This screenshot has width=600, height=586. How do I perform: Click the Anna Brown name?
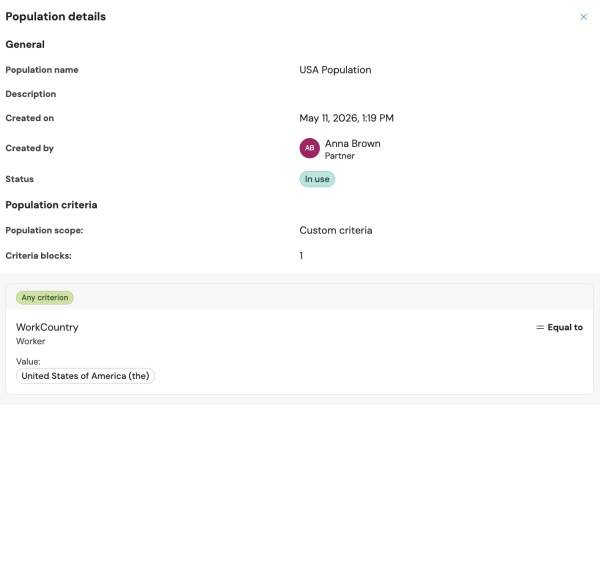pyautogui.click(x=352, y=144)
